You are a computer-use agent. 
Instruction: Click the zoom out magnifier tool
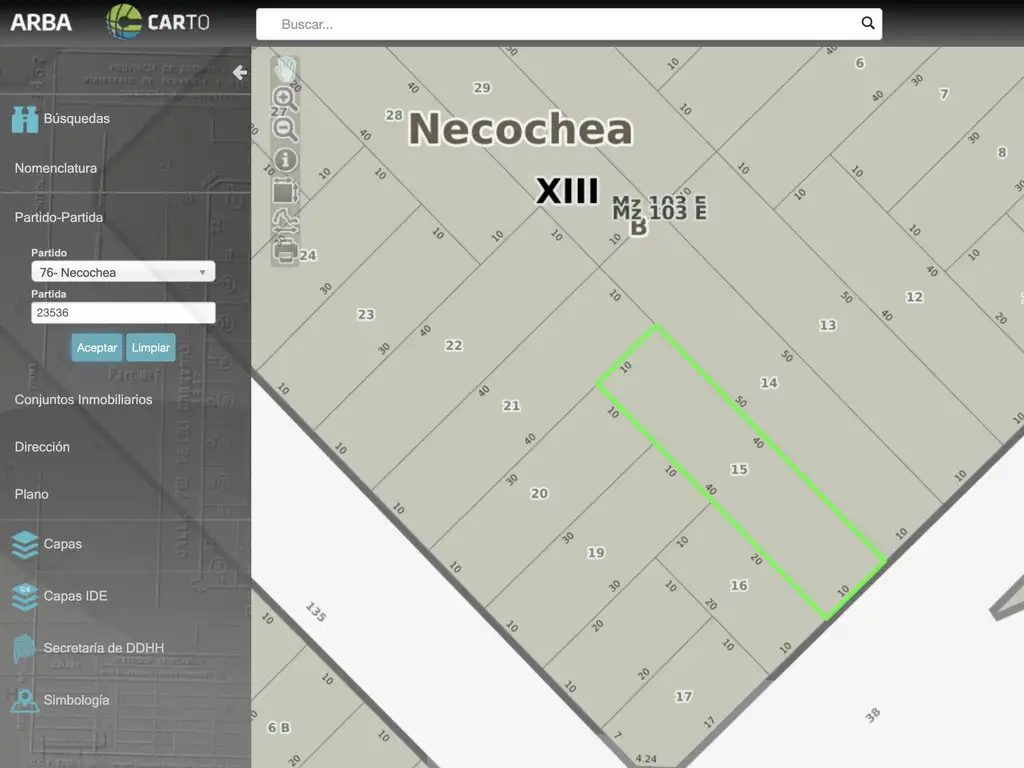[x=285, y=129]
